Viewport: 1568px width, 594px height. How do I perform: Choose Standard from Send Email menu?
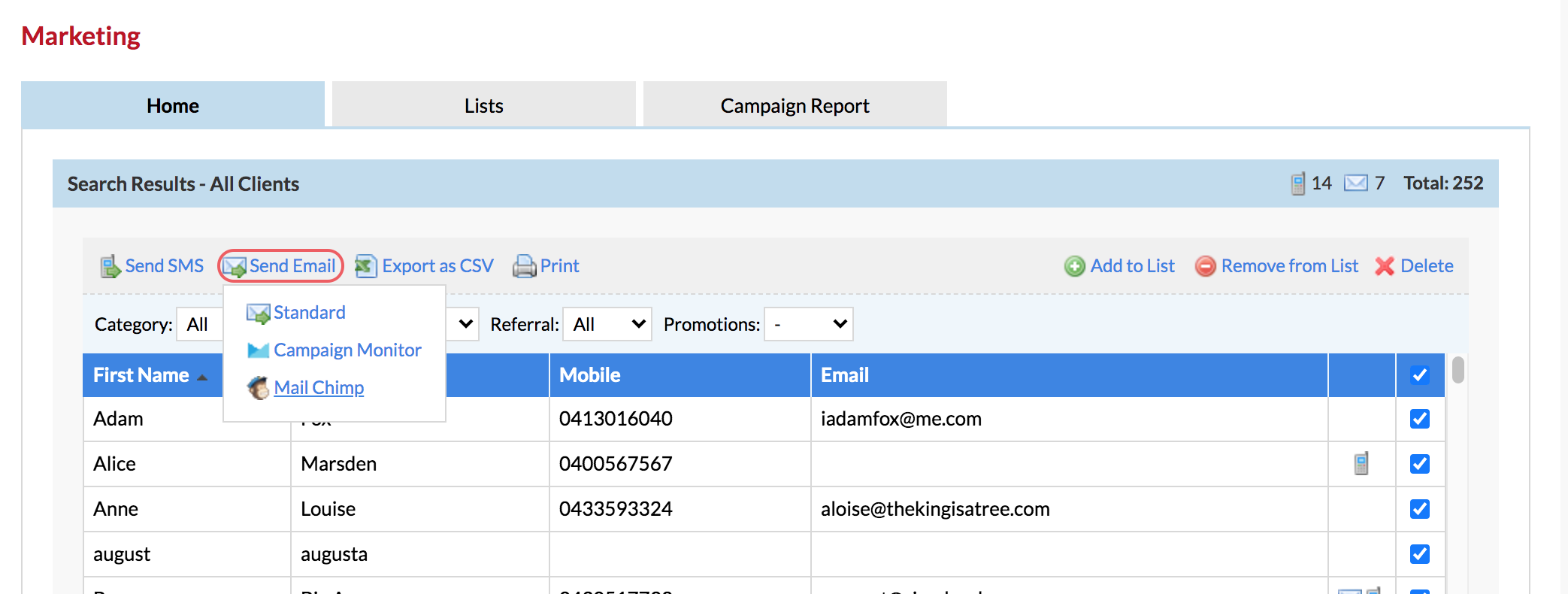click(310, 313)
